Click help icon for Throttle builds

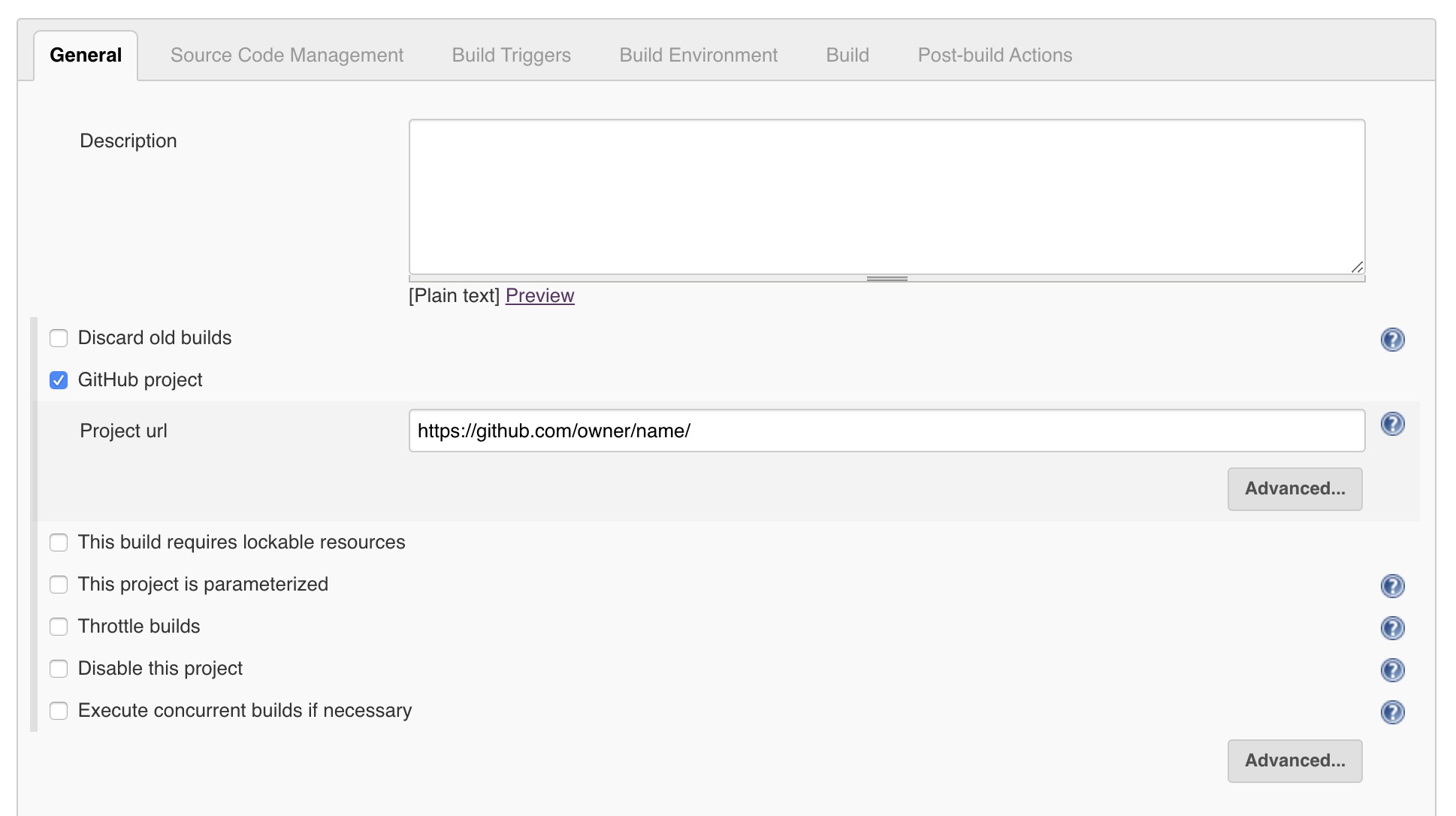[x=1393, y=628]
